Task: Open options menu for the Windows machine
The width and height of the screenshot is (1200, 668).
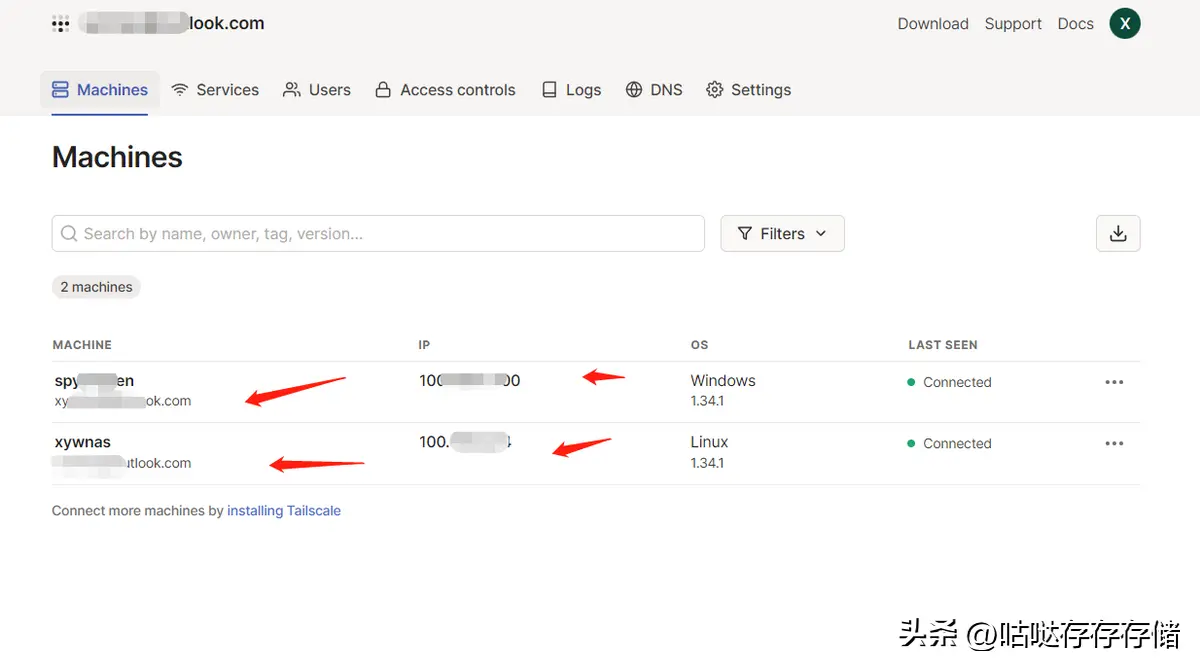Action: 1114,382
